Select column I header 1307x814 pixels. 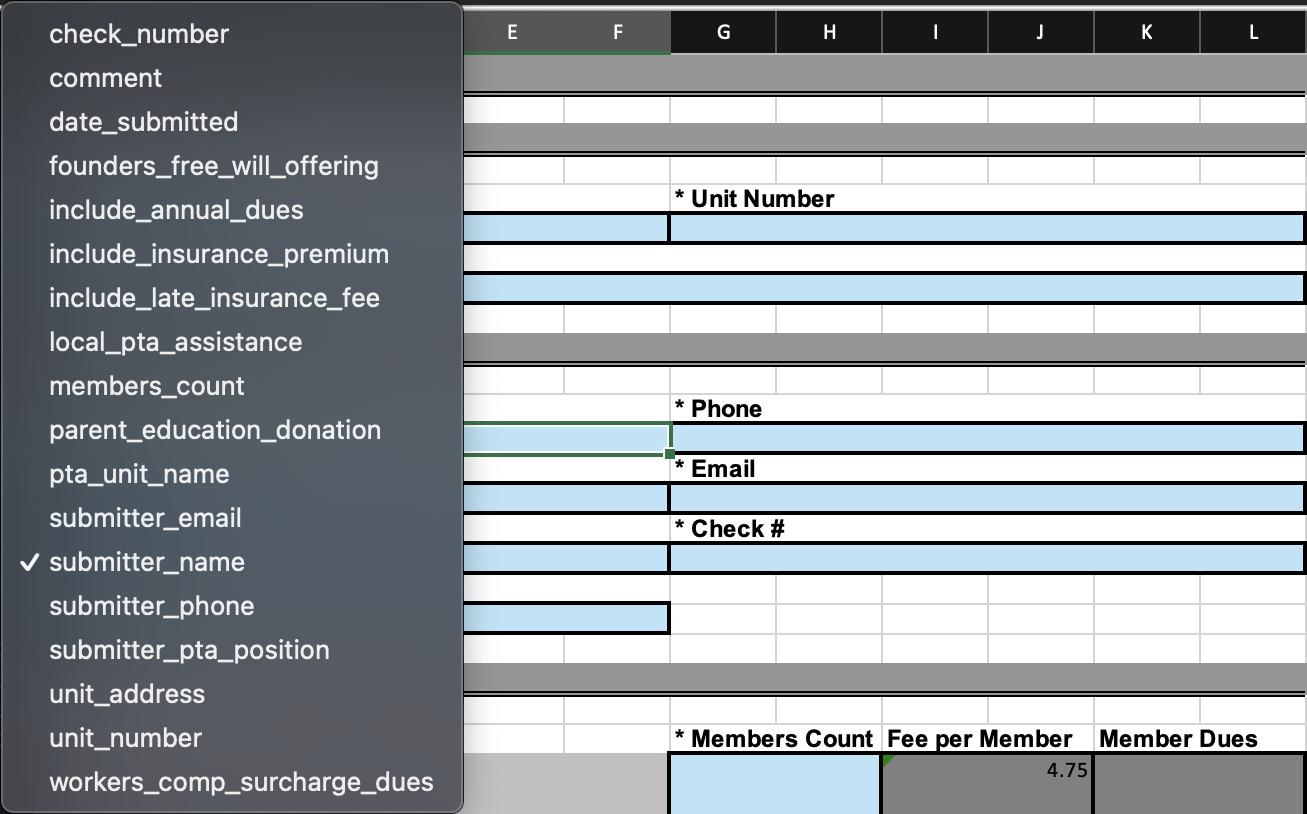(x=935, y=32)
